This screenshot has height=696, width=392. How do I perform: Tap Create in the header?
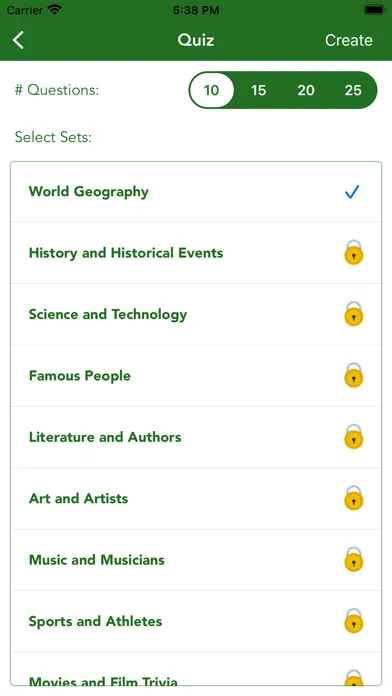[348, 40]
